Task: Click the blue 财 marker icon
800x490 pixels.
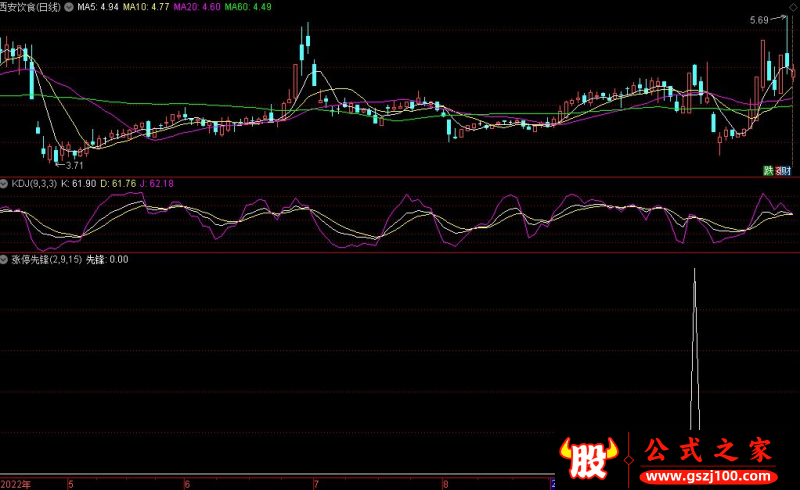Action: point(786,171)
